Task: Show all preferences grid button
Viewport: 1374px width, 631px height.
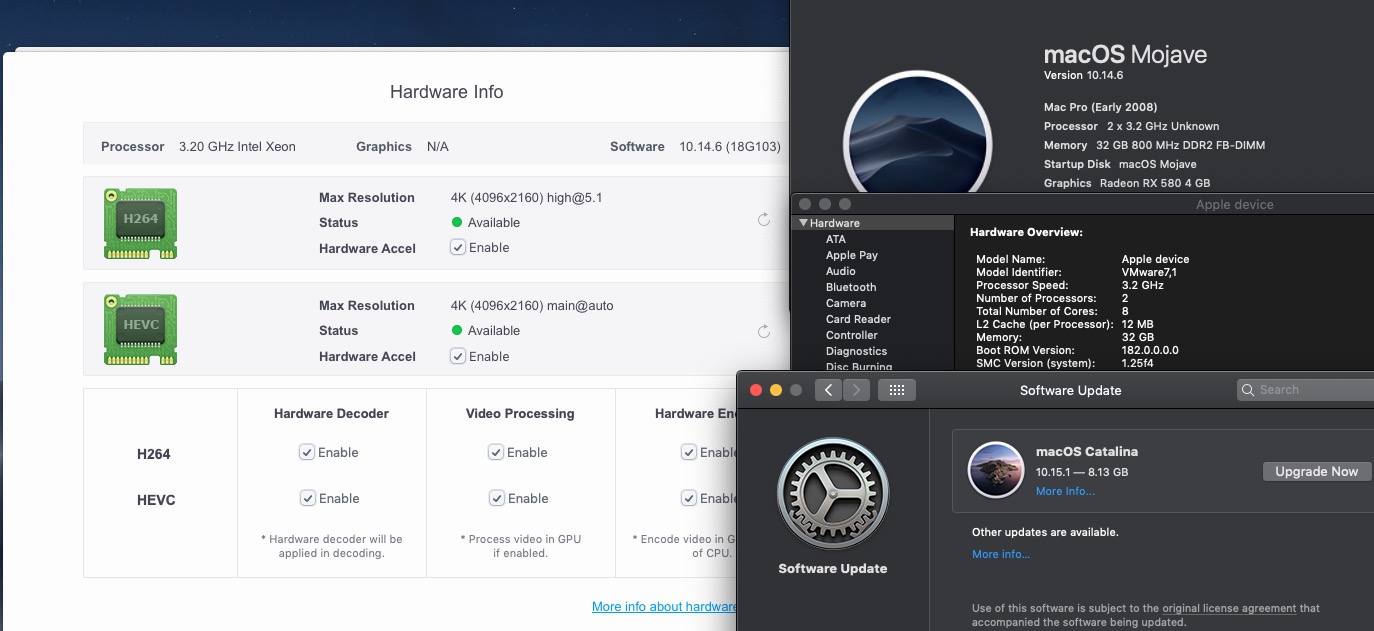Action: pos(897,390)
